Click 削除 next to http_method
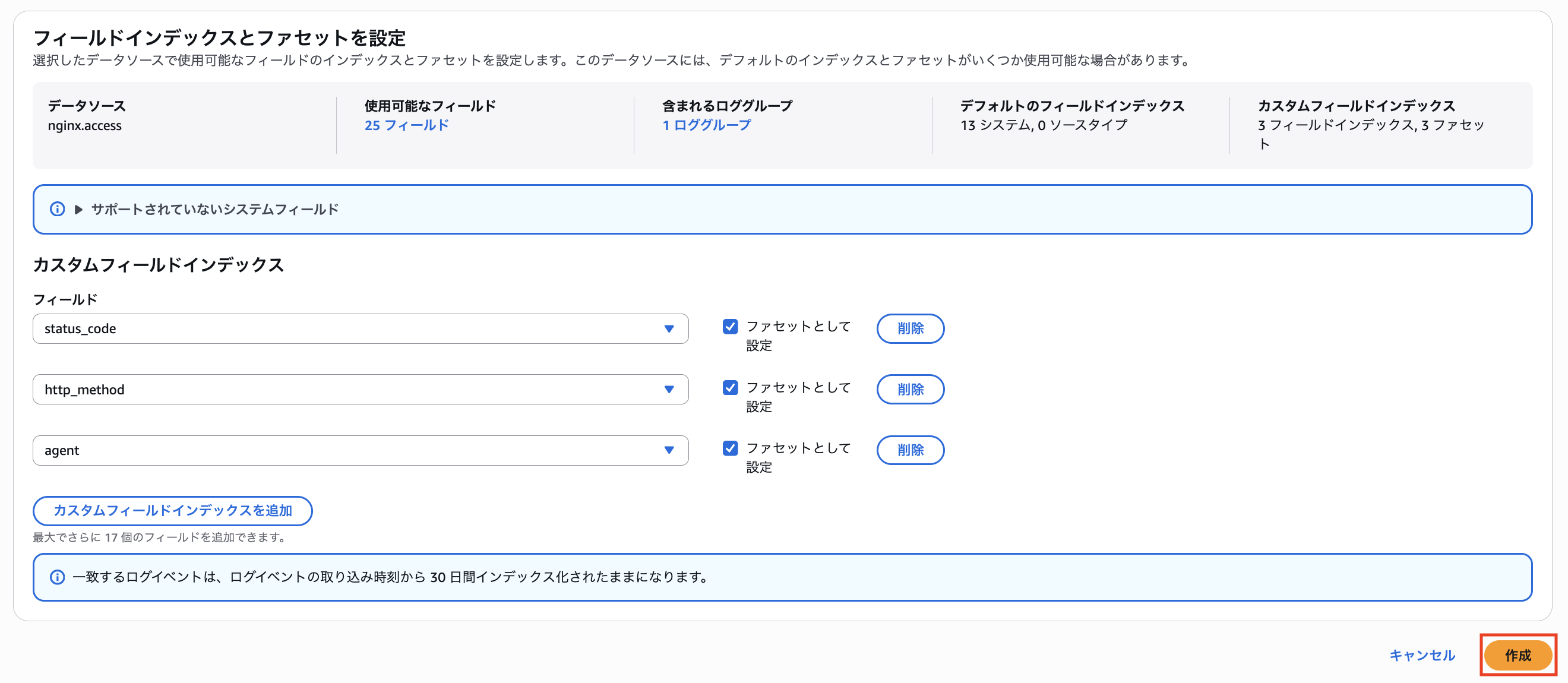The image size is (1568, 683). (x=910, y=390)
